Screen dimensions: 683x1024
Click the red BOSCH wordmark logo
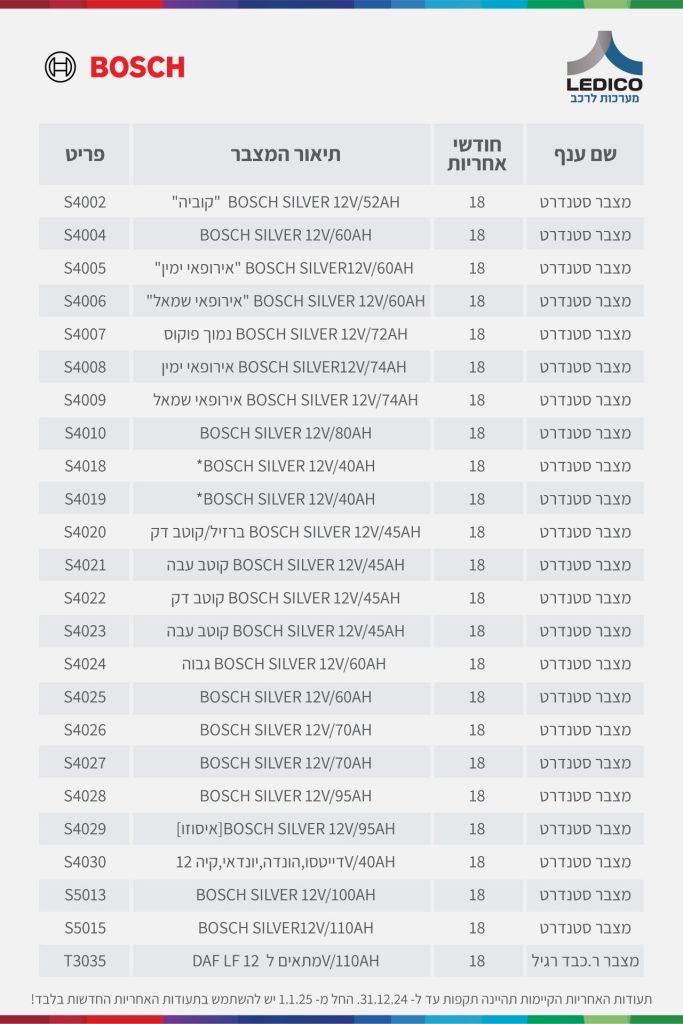(x=137, y=67)
